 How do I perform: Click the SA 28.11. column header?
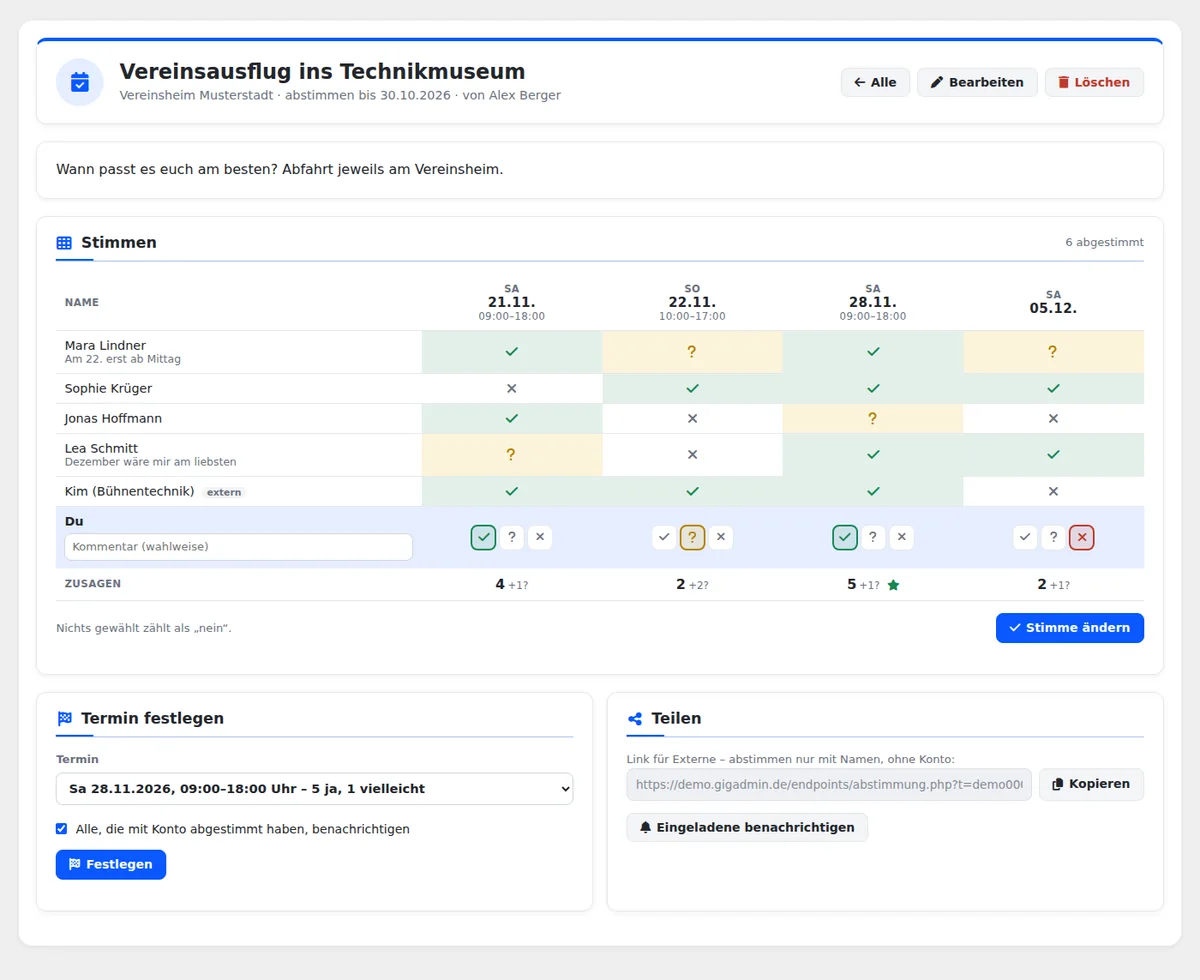tap(873, 302)
